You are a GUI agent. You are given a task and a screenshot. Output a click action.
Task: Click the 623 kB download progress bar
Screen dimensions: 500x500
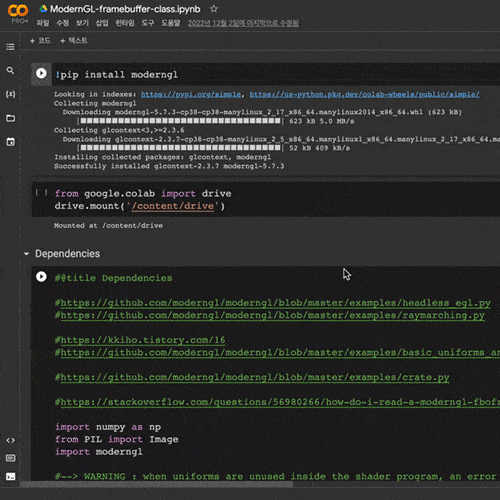180,121
